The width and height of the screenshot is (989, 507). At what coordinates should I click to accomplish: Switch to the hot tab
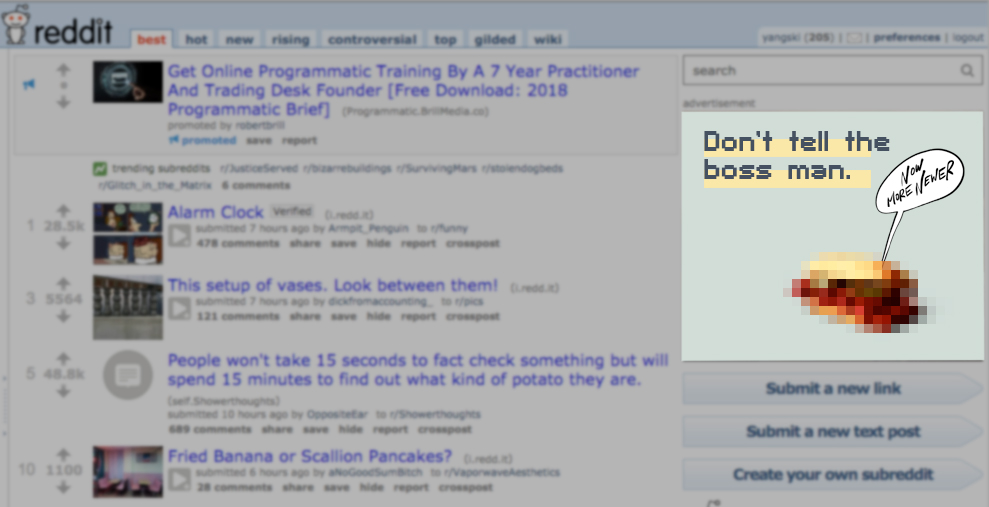pyautogui.click(x=196, y=39)
